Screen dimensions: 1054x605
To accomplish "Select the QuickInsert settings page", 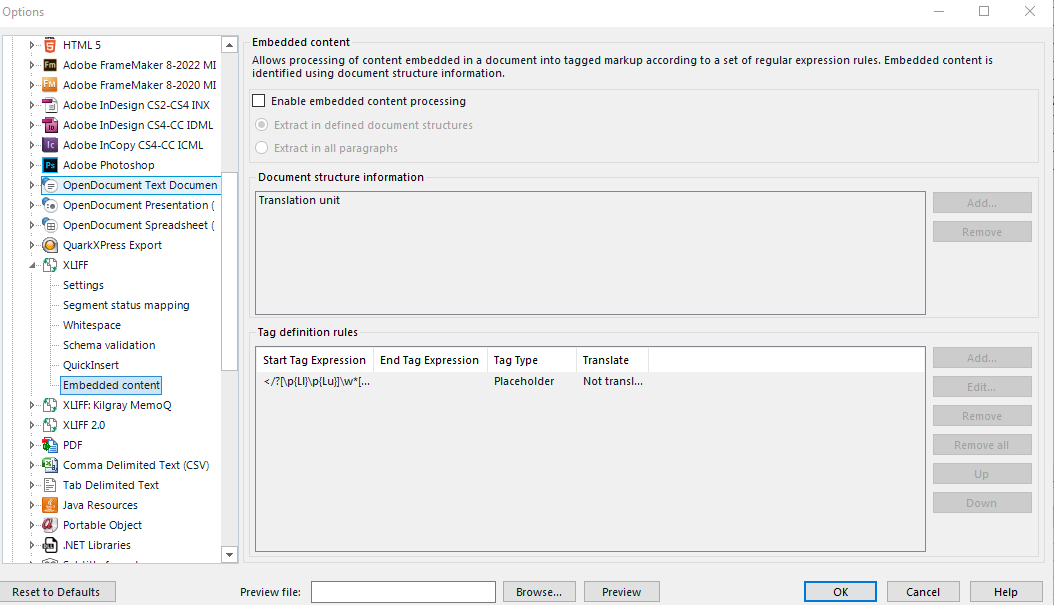I will (94, 364).
